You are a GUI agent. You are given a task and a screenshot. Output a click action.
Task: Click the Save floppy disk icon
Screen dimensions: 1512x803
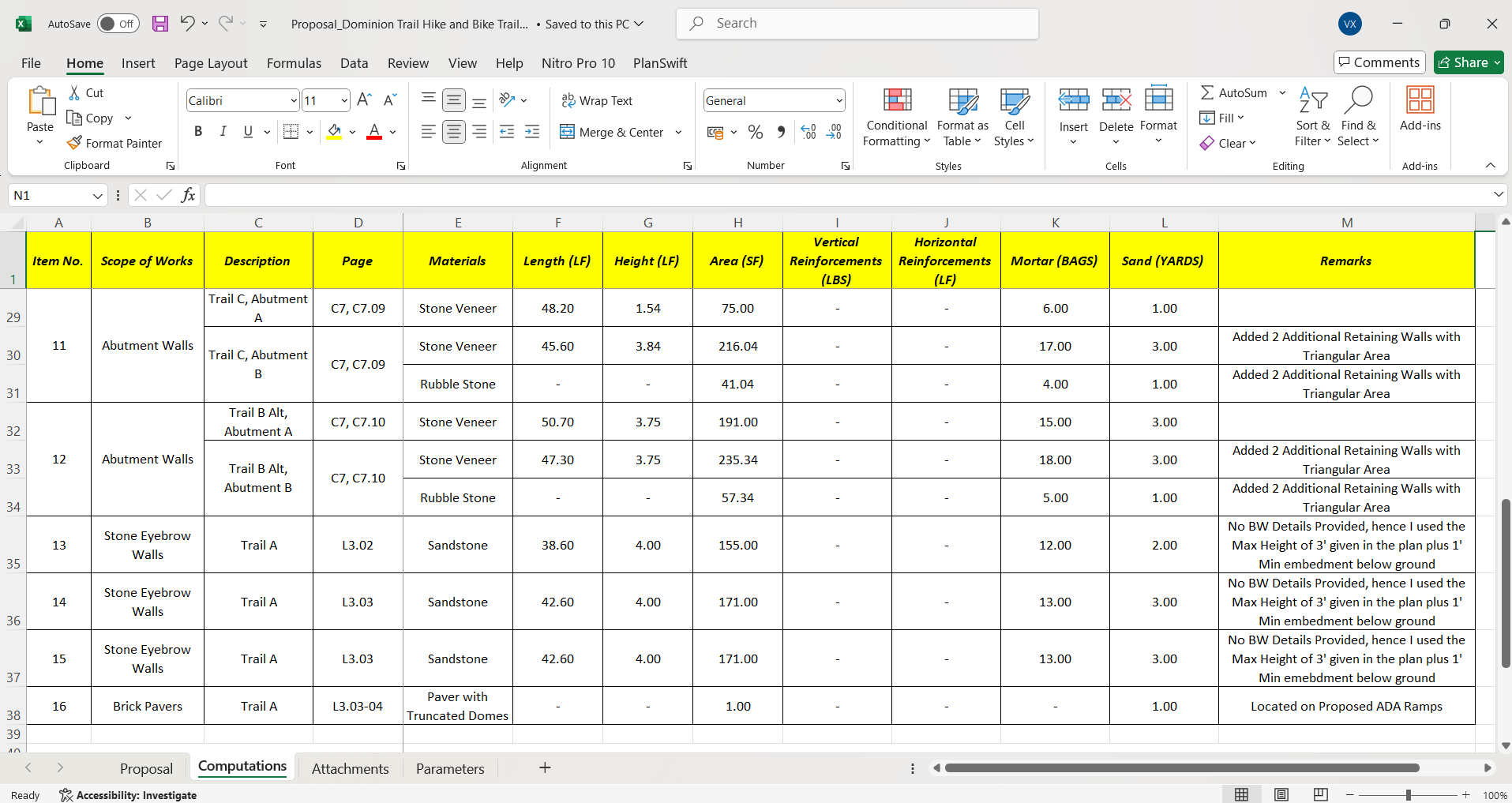[160, 24]
